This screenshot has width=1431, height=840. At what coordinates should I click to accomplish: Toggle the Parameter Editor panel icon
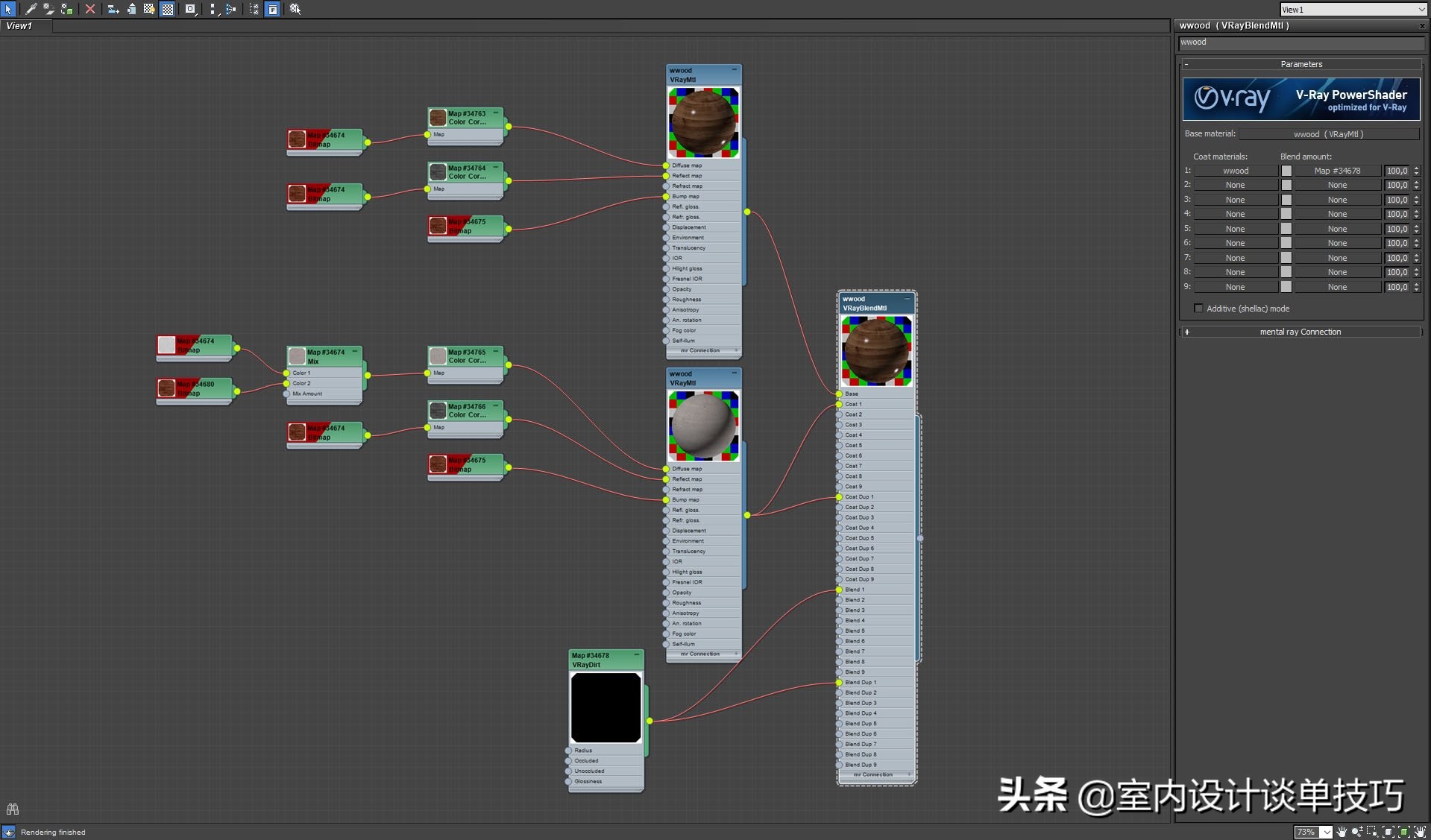(x=272, y=9)
